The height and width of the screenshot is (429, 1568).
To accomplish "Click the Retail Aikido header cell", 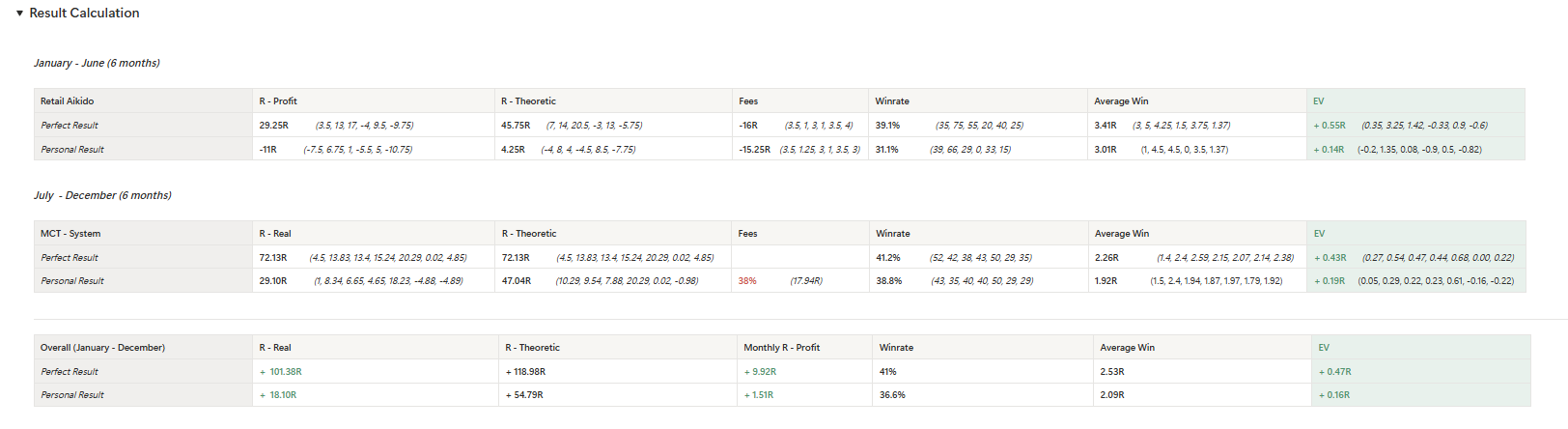I will tap(143, 100).
